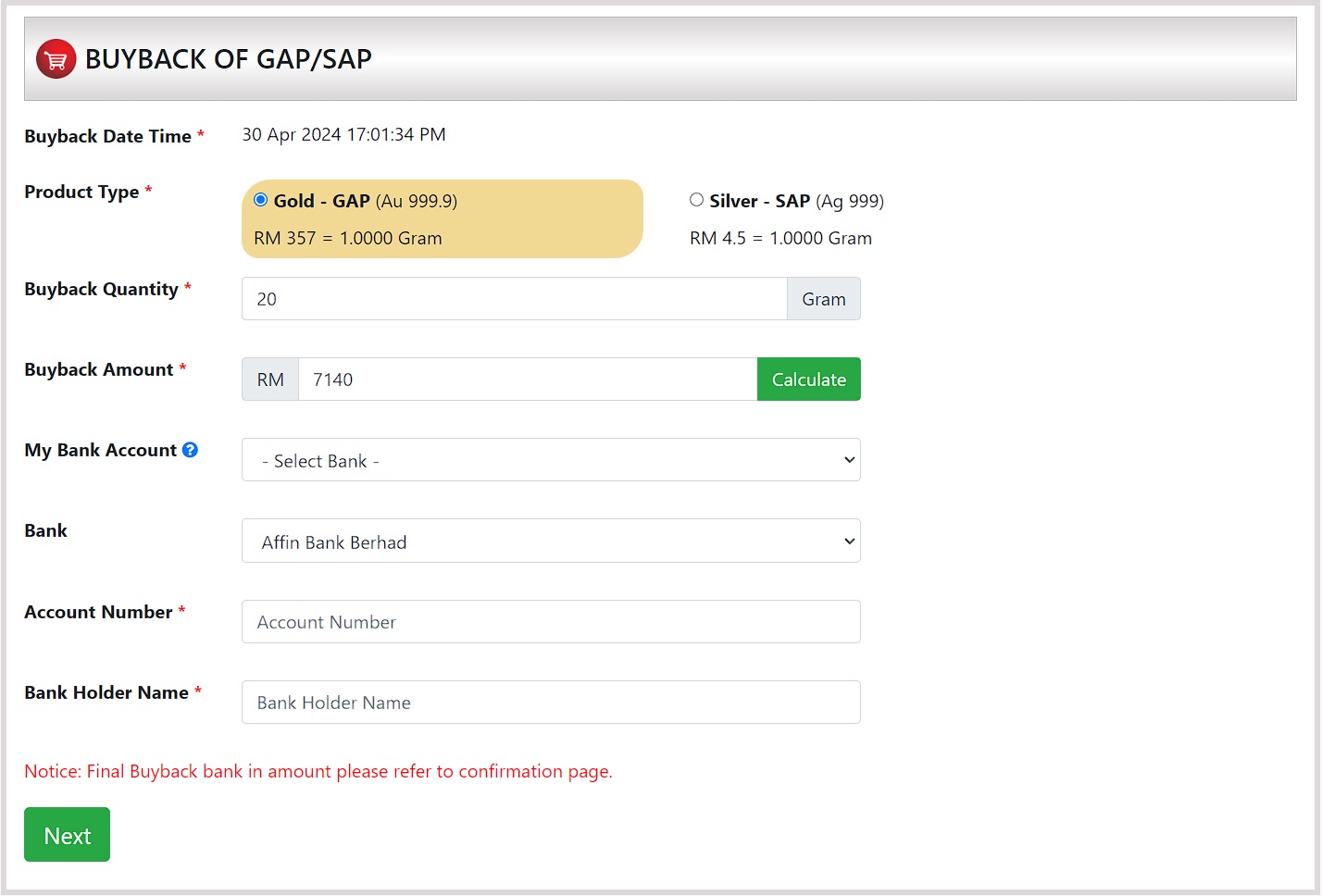Click the RM currency prefix box

pyautogui.click(x=270, y=380)
